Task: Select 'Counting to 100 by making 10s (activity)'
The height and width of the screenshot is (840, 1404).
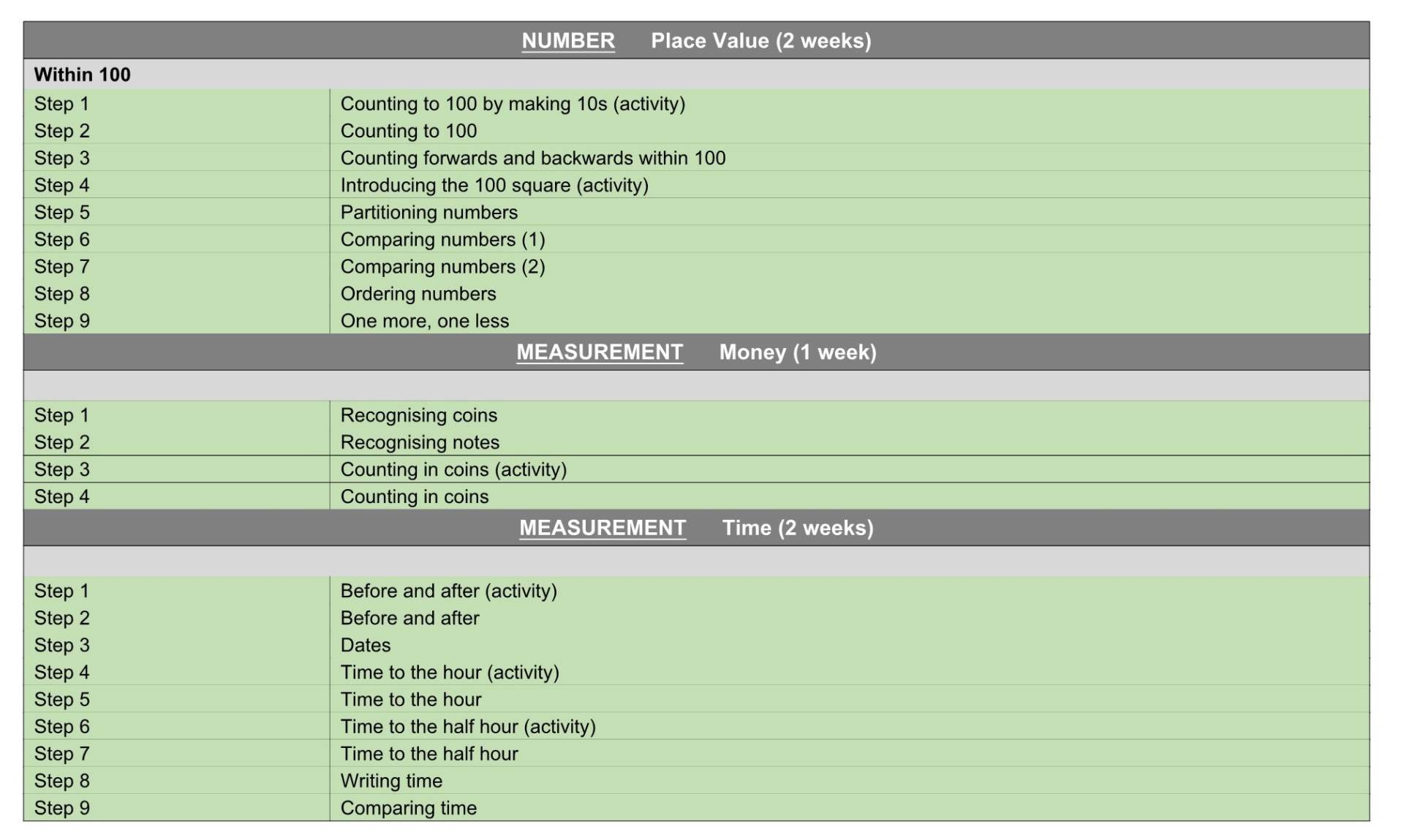Action: pyautogui.click(x=512, y=104)
